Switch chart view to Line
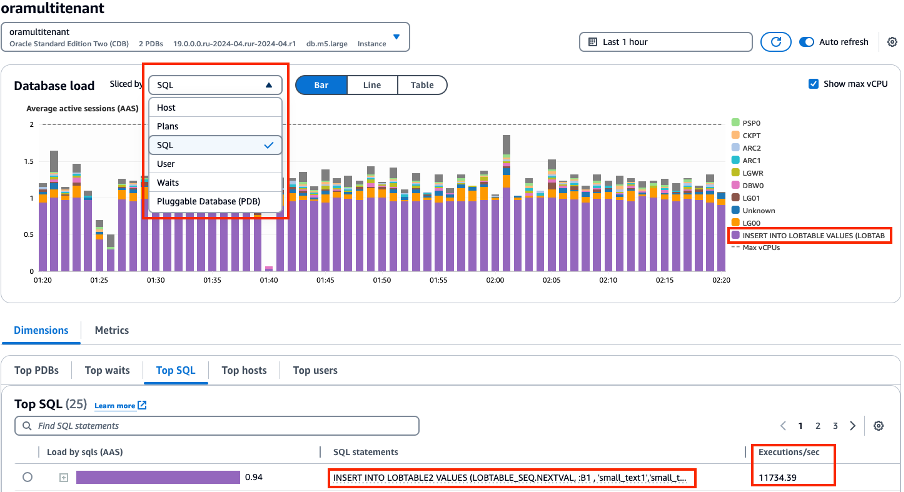The height and width of the screenshot is (492, 904). pos(371,85)
